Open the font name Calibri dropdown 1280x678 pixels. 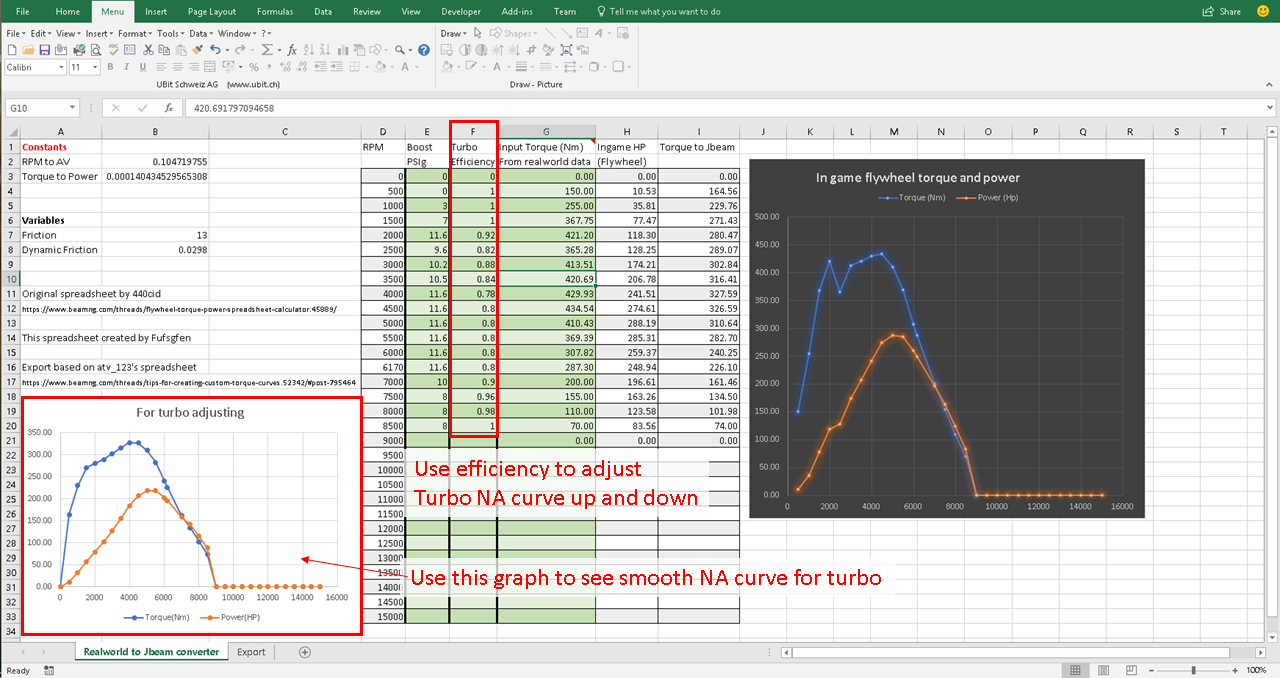[61, 67]
